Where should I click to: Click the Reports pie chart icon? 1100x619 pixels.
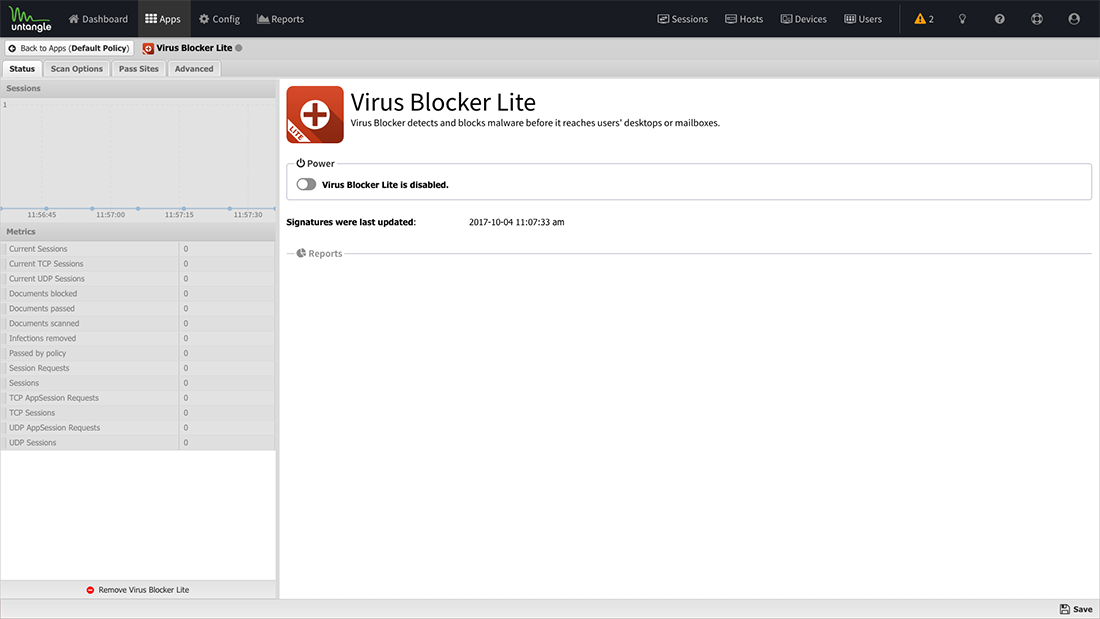pos(301,253)
